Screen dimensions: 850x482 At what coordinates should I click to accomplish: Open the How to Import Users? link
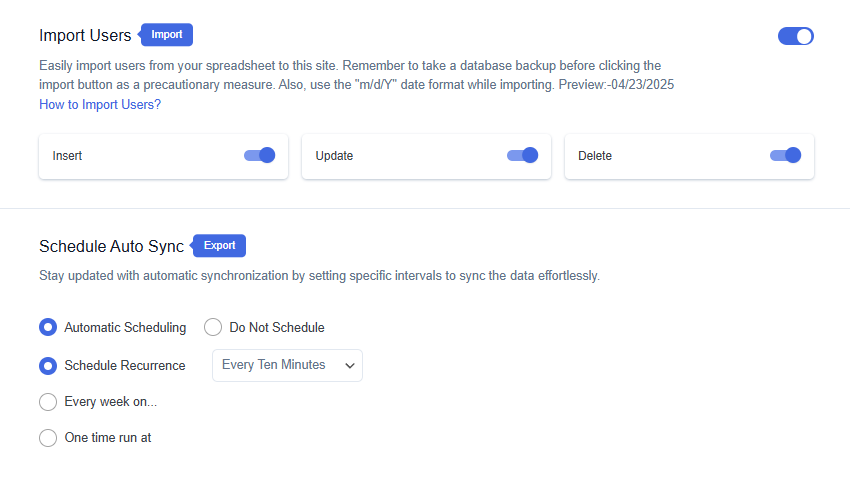click(100, 105)
